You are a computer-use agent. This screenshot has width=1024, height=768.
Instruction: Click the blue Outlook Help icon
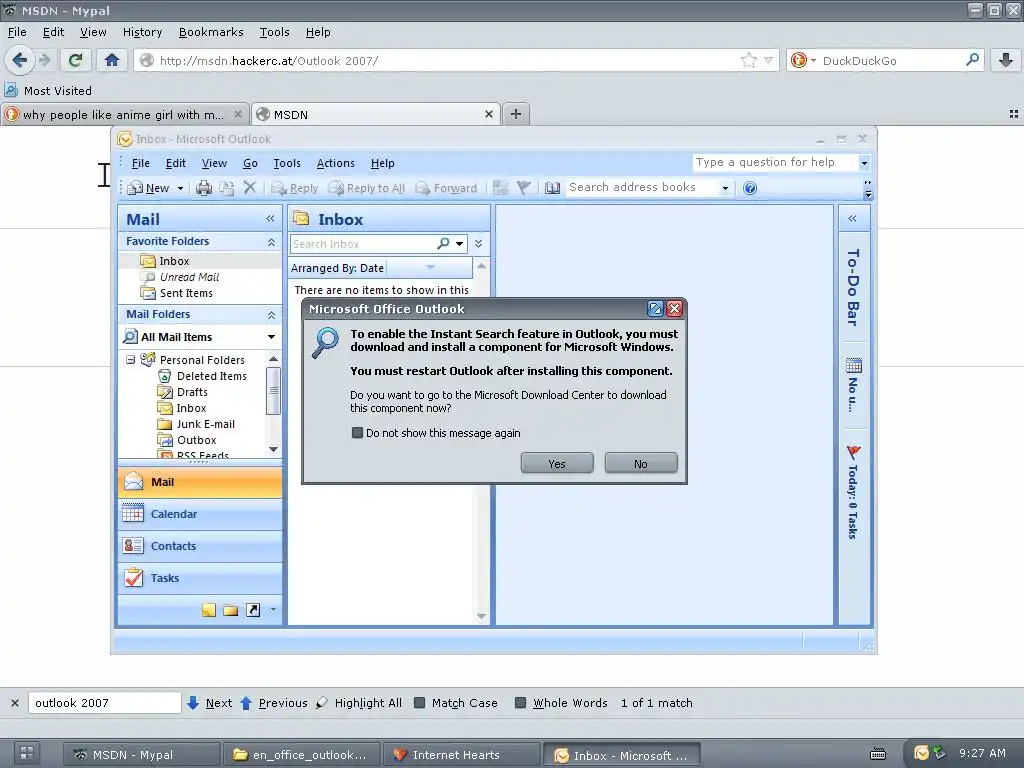click(x=750, y=188)
